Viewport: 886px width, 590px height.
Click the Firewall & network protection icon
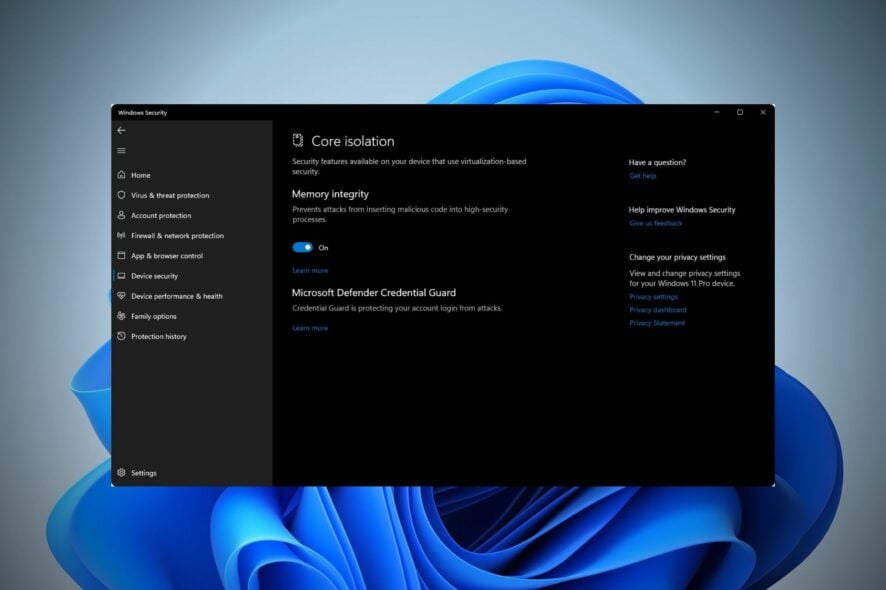coord(121,236)
